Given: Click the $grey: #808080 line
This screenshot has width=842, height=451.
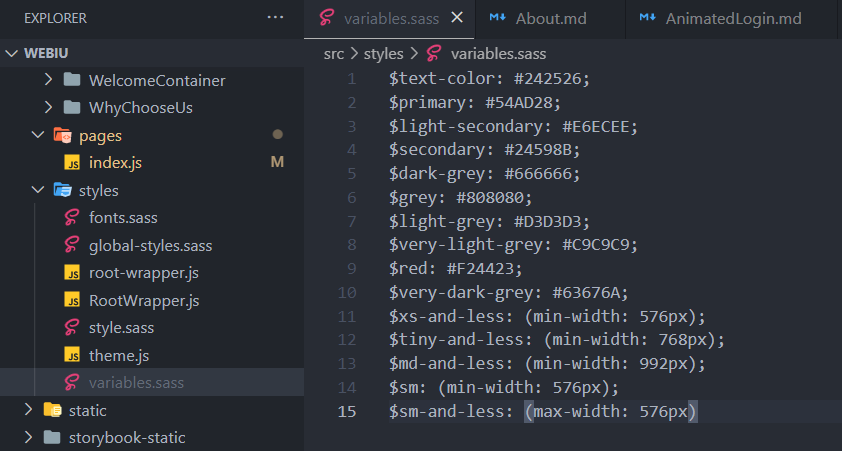Looking at the screenshot, I should [x=460, y=198].
